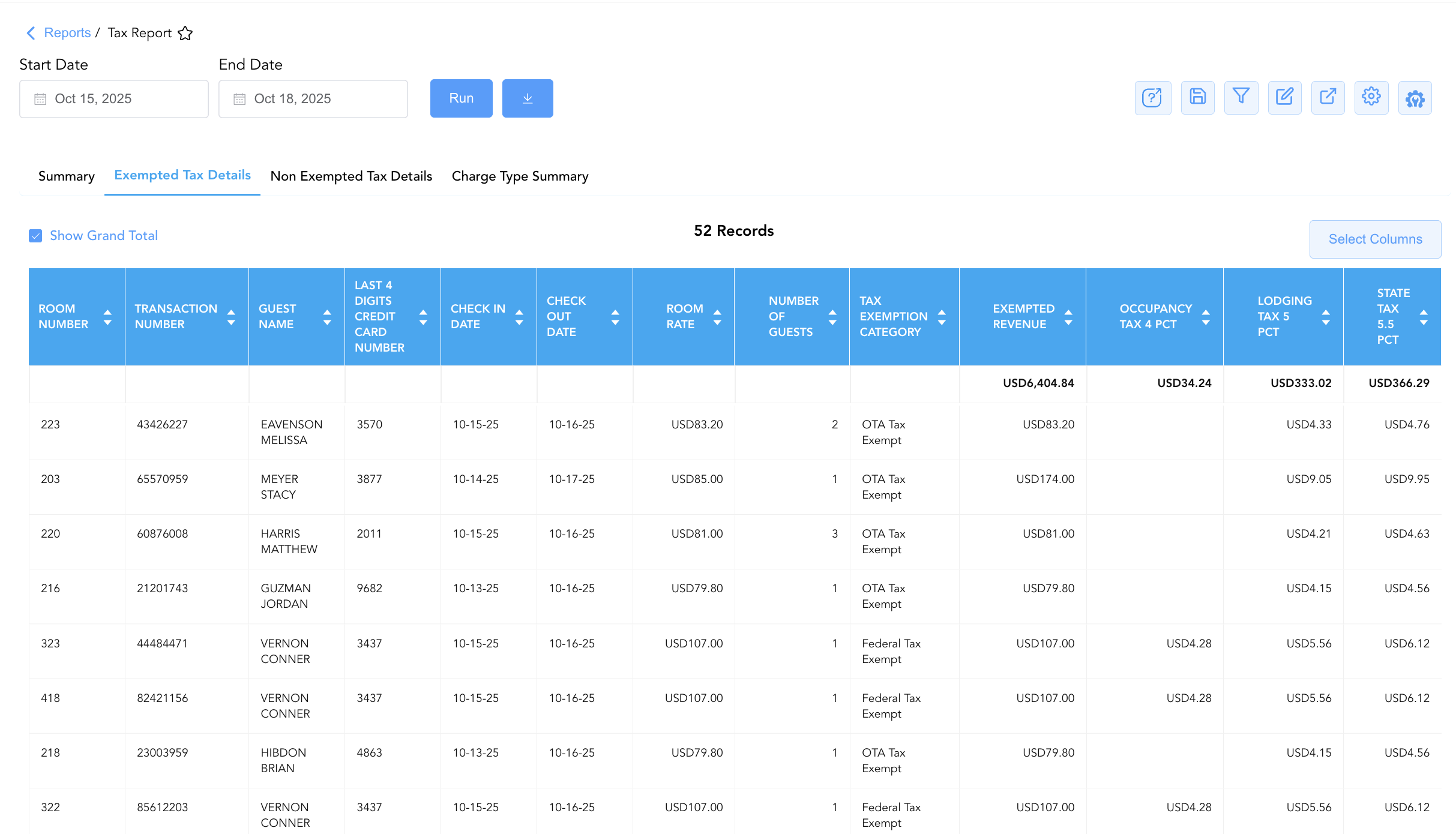The width and height of the screenshot is (1456, 834).
Task: Click transaction number 21201743
Action: [163, 588]
